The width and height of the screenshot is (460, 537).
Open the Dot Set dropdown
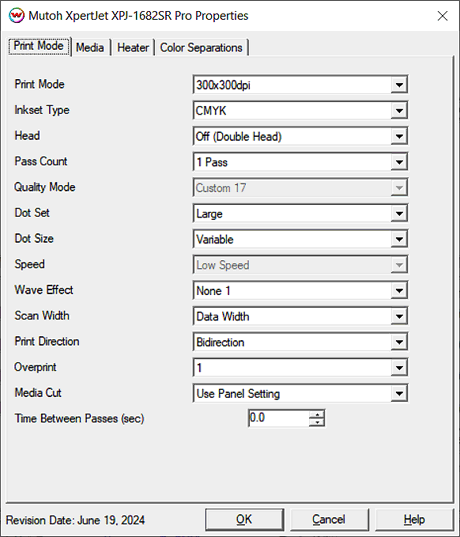[300, 214]
